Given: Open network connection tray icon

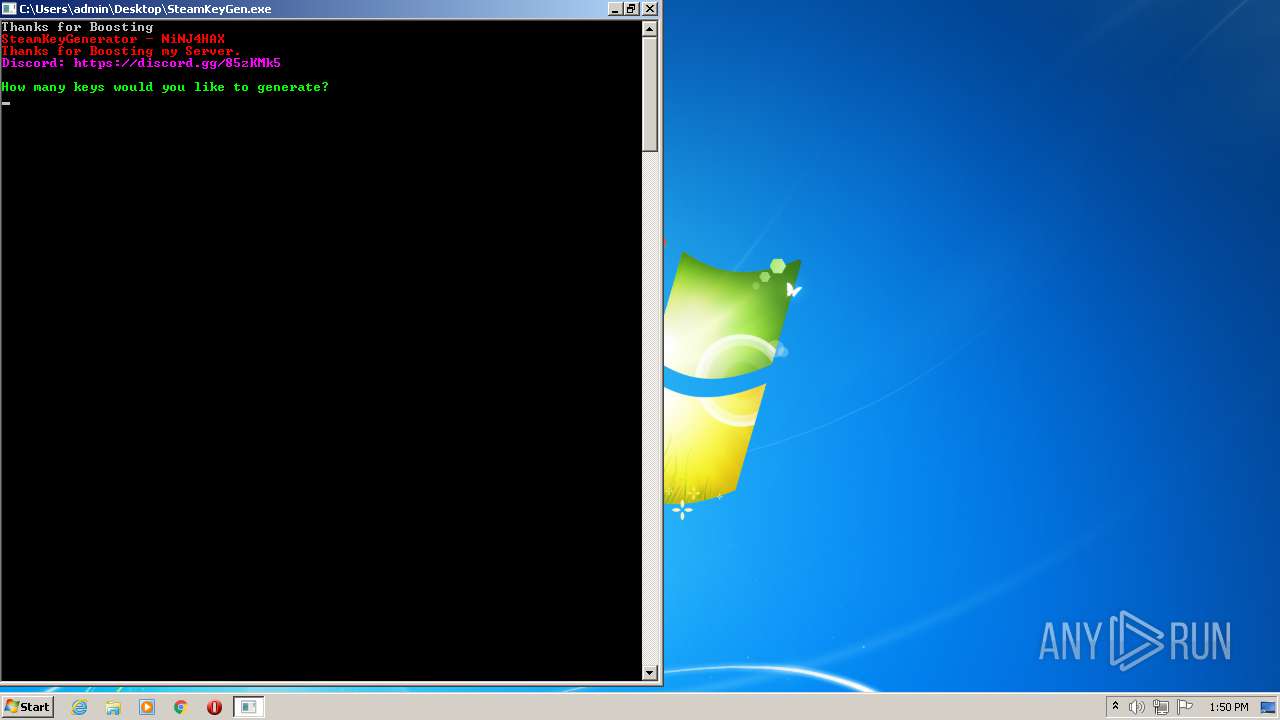Looking at the screenshot, I should pos(1161,707).
